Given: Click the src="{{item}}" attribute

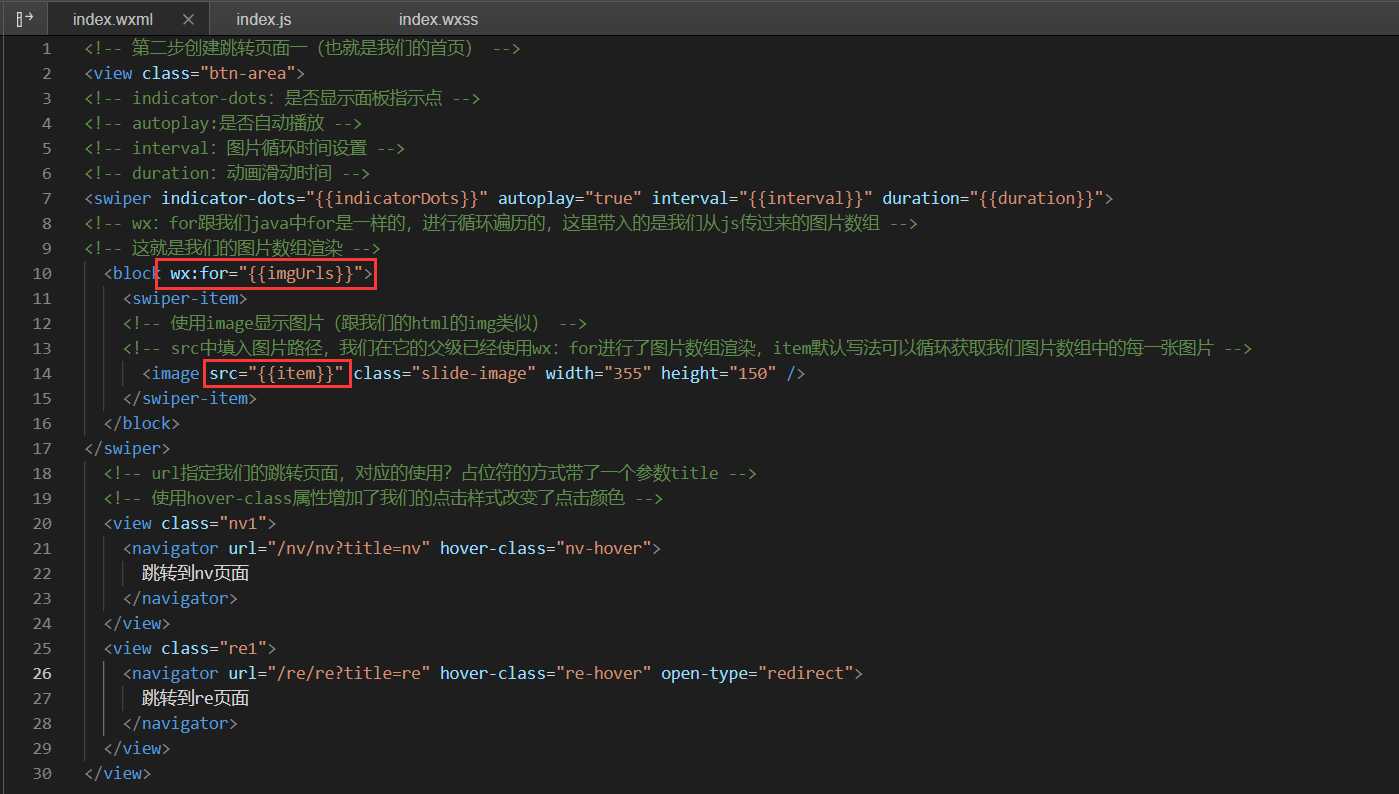Looking at the screenshot, I should [x=277, y=373].
